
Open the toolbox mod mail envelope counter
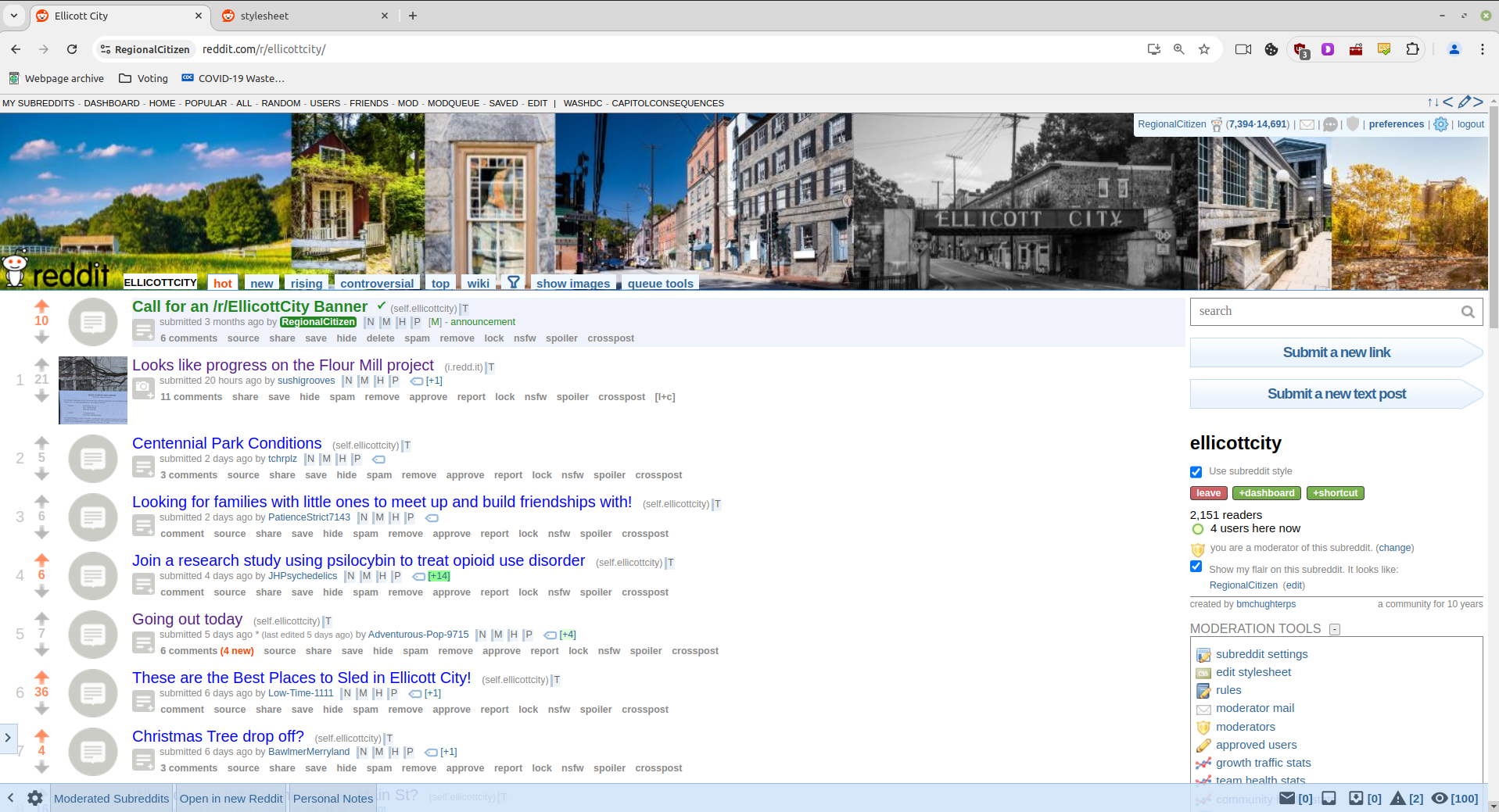pos(1295,798)
